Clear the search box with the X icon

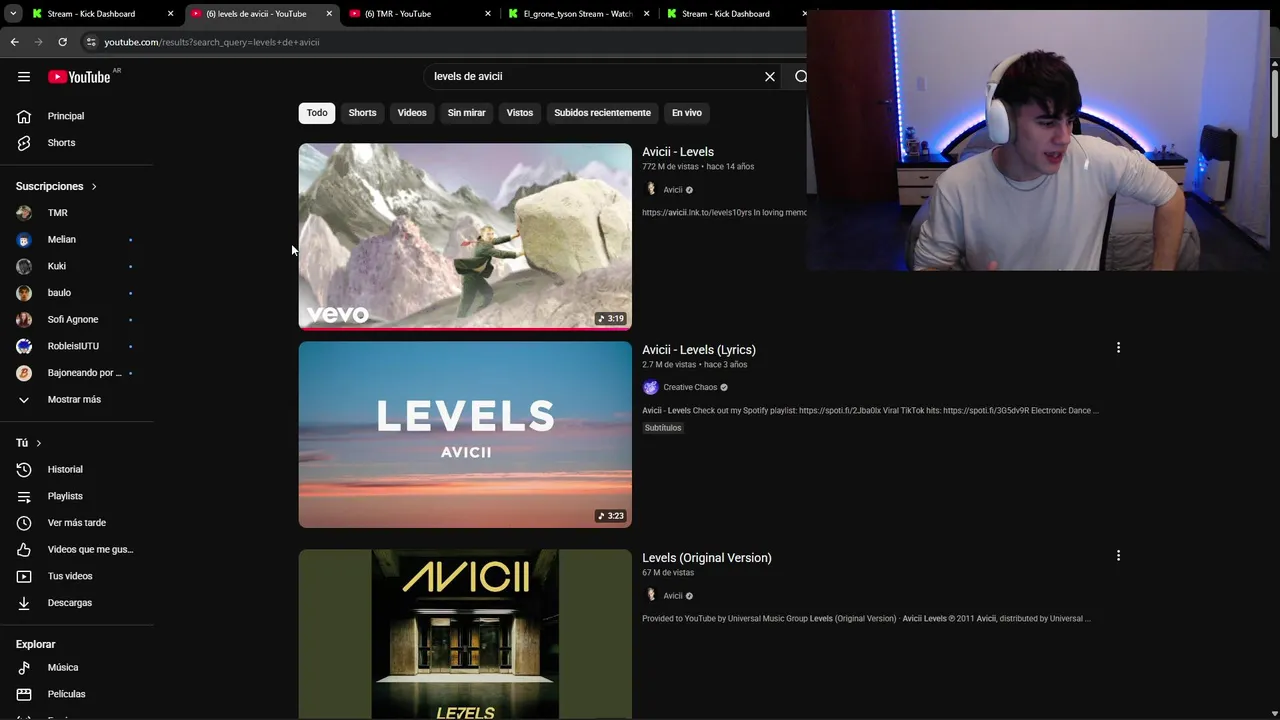(x=770, y=76)
